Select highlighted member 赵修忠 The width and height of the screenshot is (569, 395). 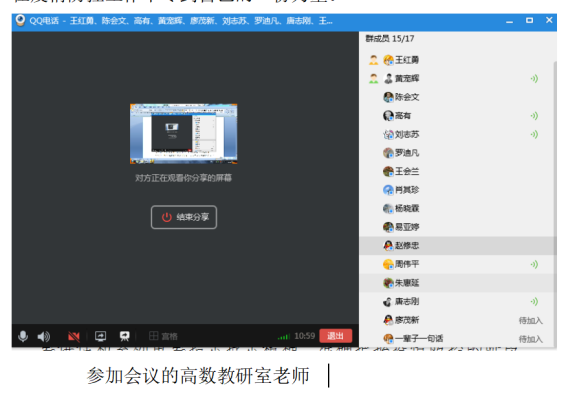tap(457, 246)
